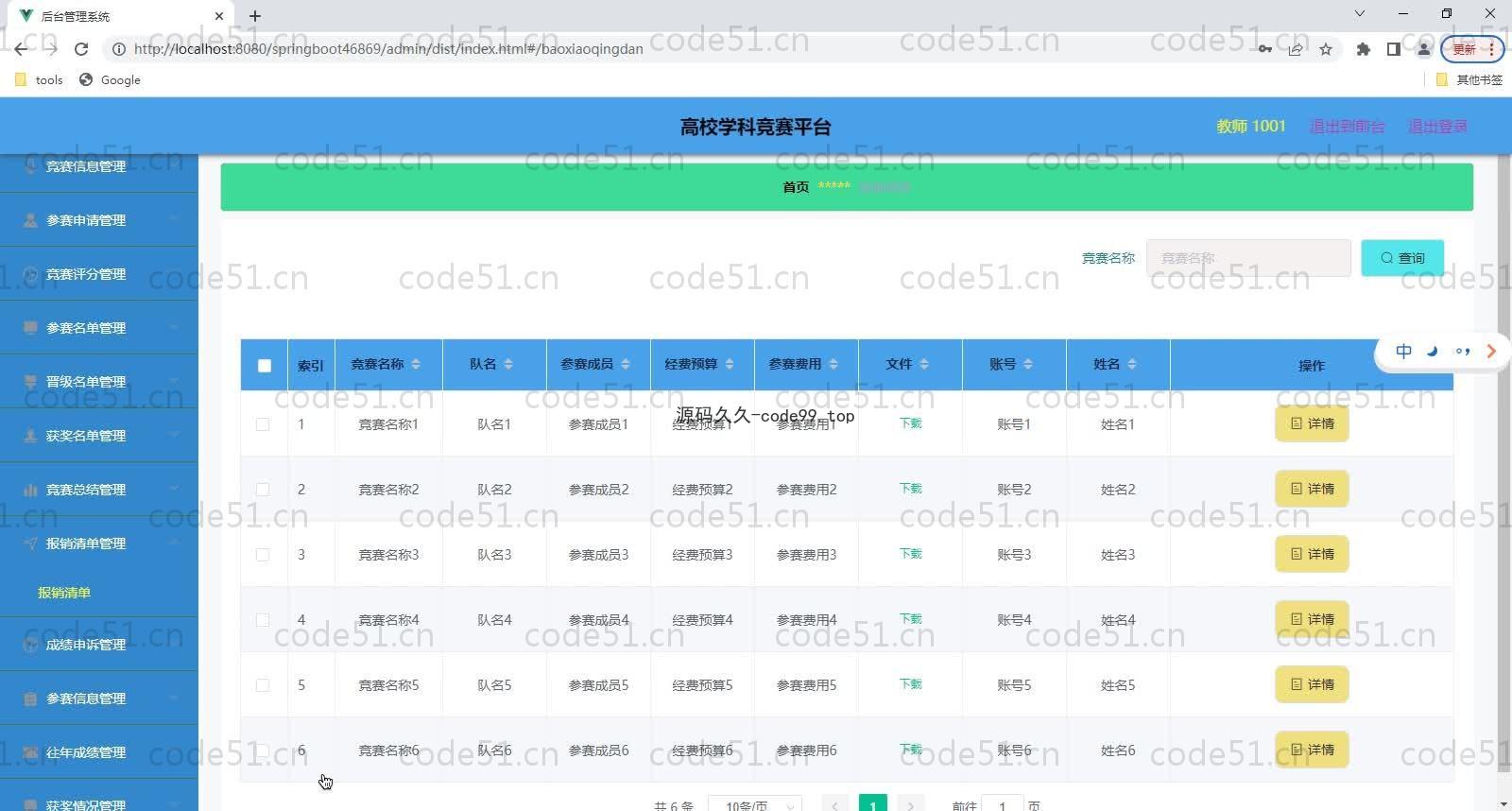Reload the page with the browser refresh icon
Viewport: 1512px width, 811px height.
click(x=81, y=49)
